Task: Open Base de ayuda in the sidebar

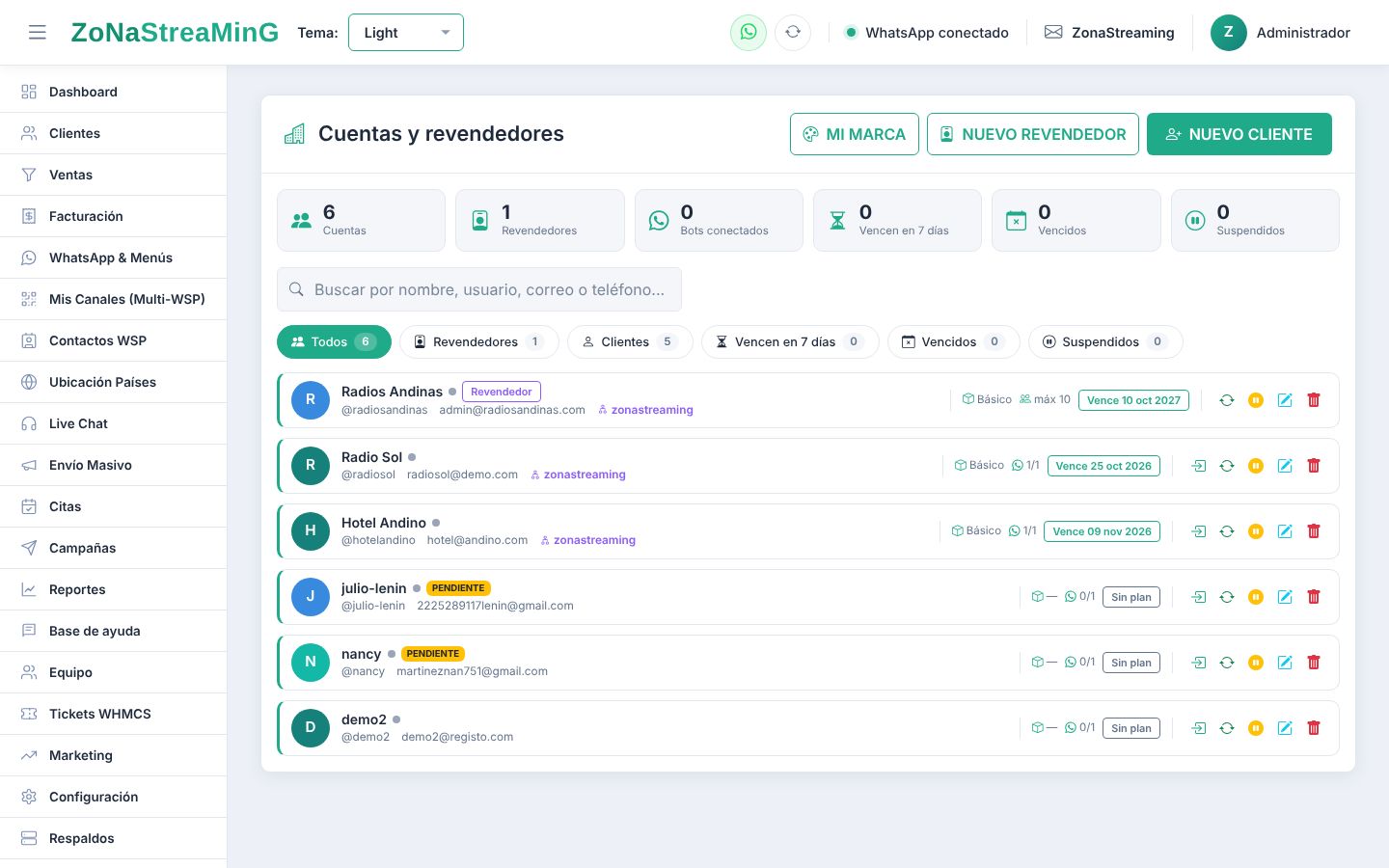Action: tap(114, 631)
